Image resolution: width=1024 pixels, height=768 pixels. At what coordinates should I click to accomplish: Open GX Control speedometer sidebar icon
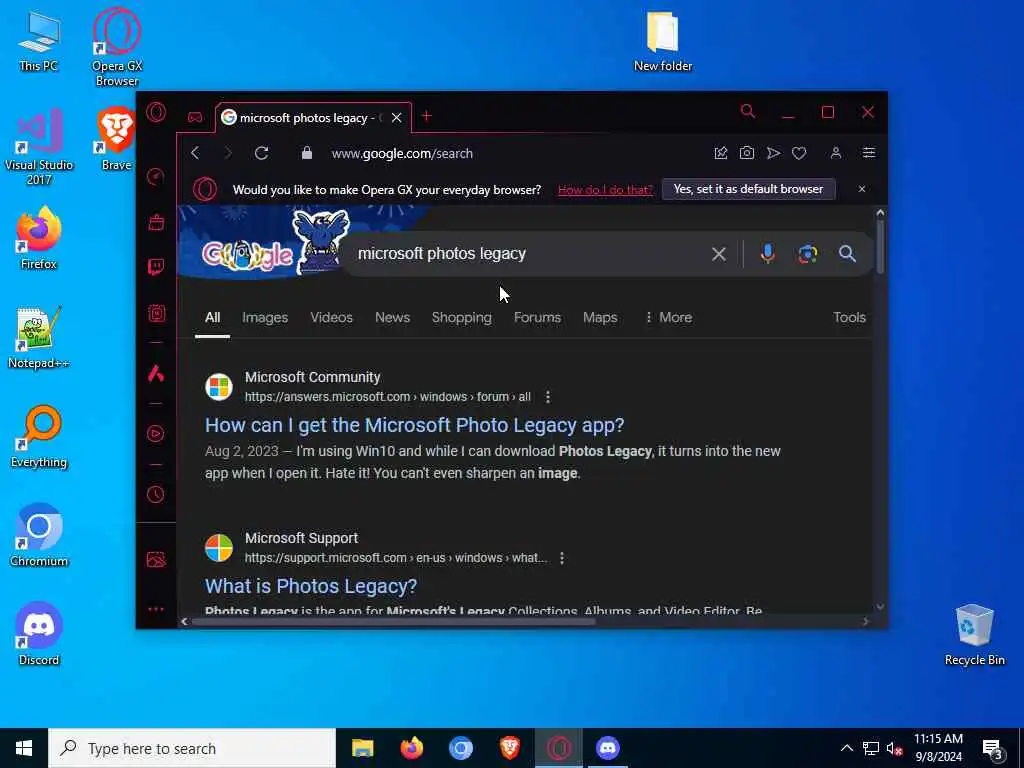(155, 176)
